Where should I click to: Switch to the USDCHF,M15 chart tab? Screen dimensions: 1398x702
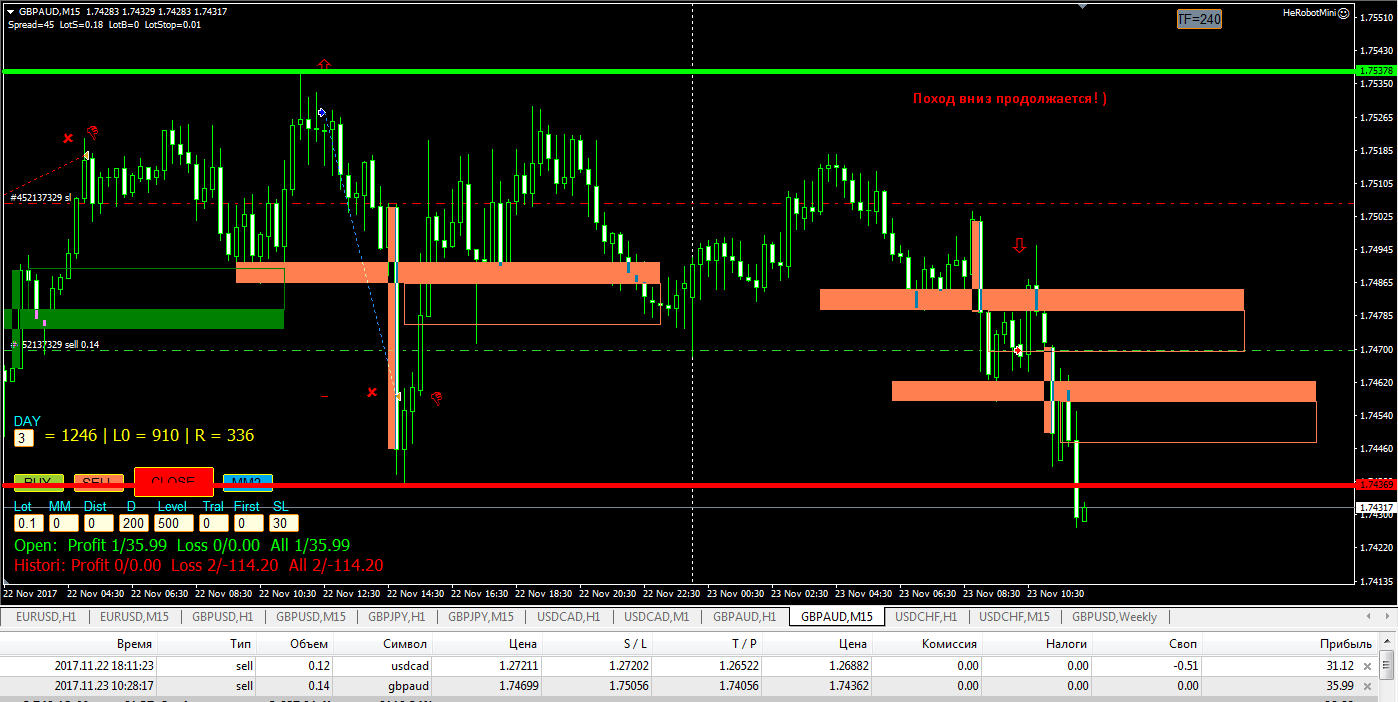1015,616
